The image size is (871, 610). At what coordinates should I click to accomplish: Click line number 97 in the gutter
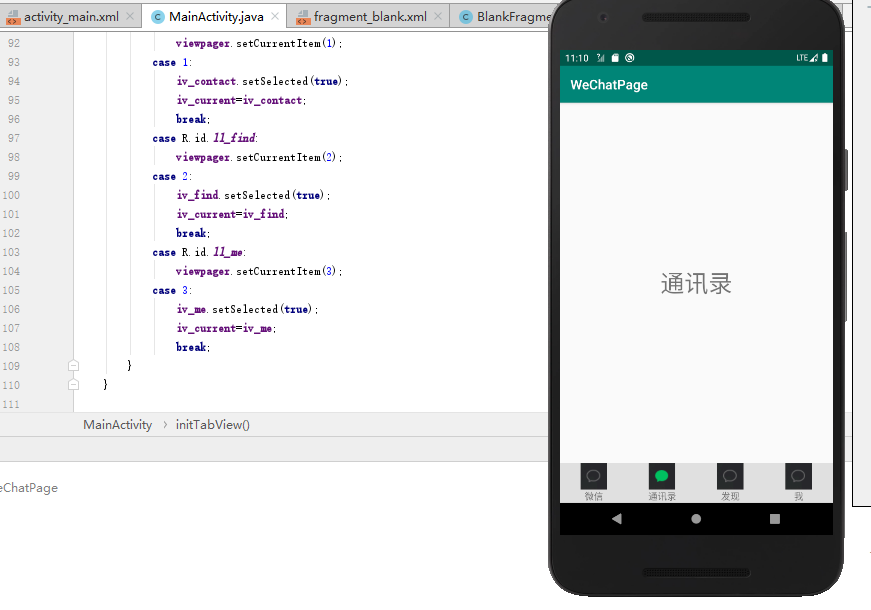pyautogui.click(x=13, y=138)
